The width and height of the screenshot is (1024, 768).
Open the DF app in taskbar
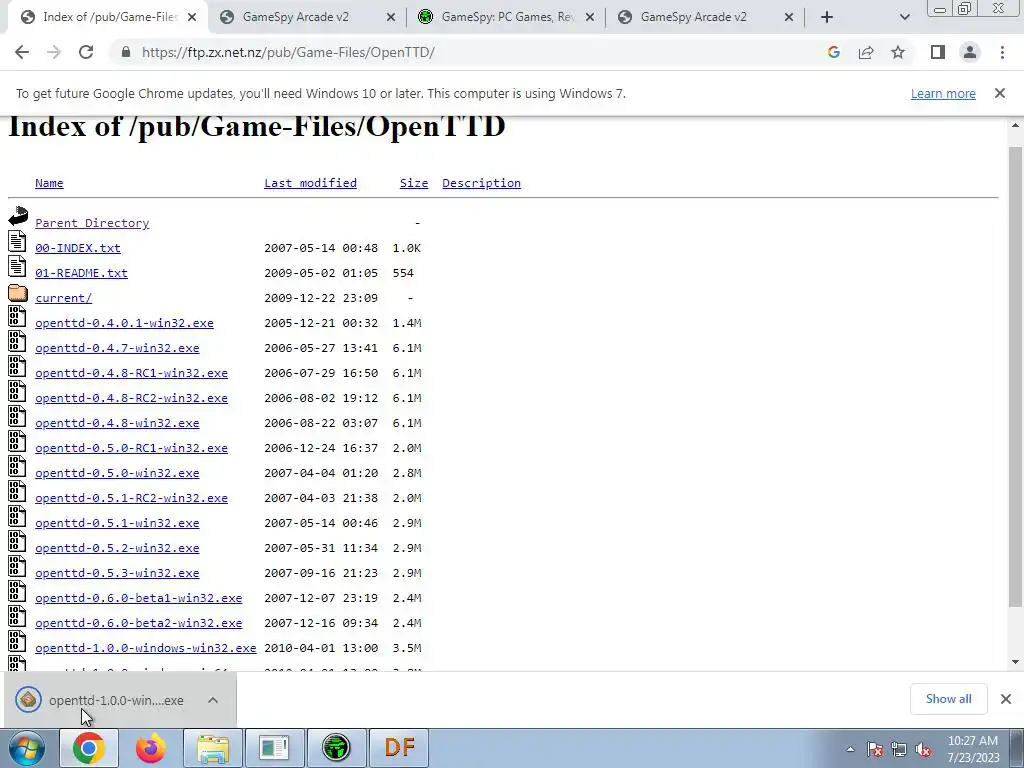(400, 748)
